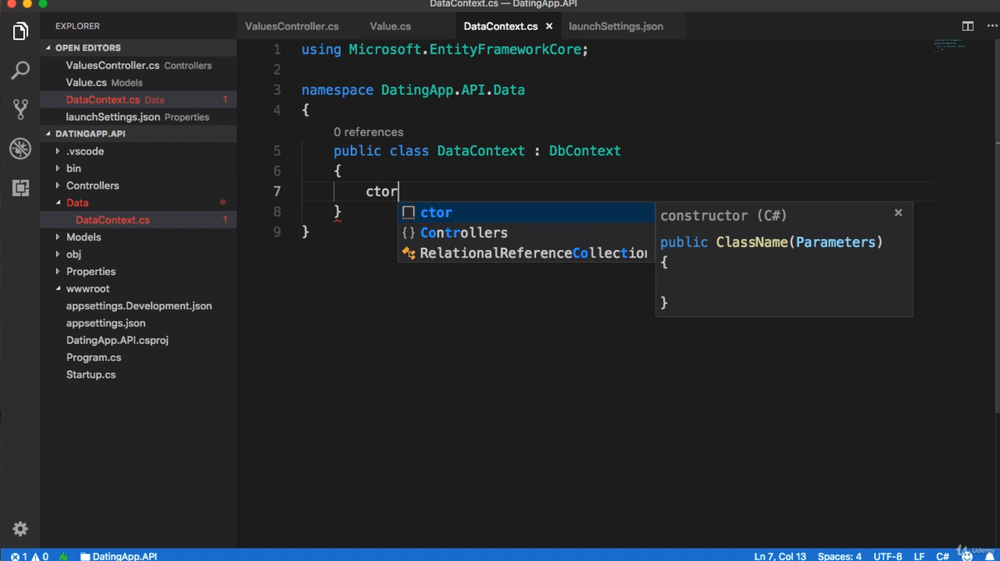Click the ctor snippet suggestion
Image resolution: width=1000 pixels, height=561 pixels.
tap(526, 212)
